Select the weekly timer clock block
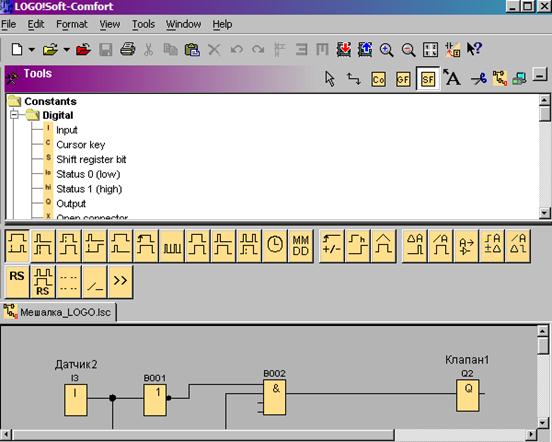552x442 pixels. tap(275, 245)
